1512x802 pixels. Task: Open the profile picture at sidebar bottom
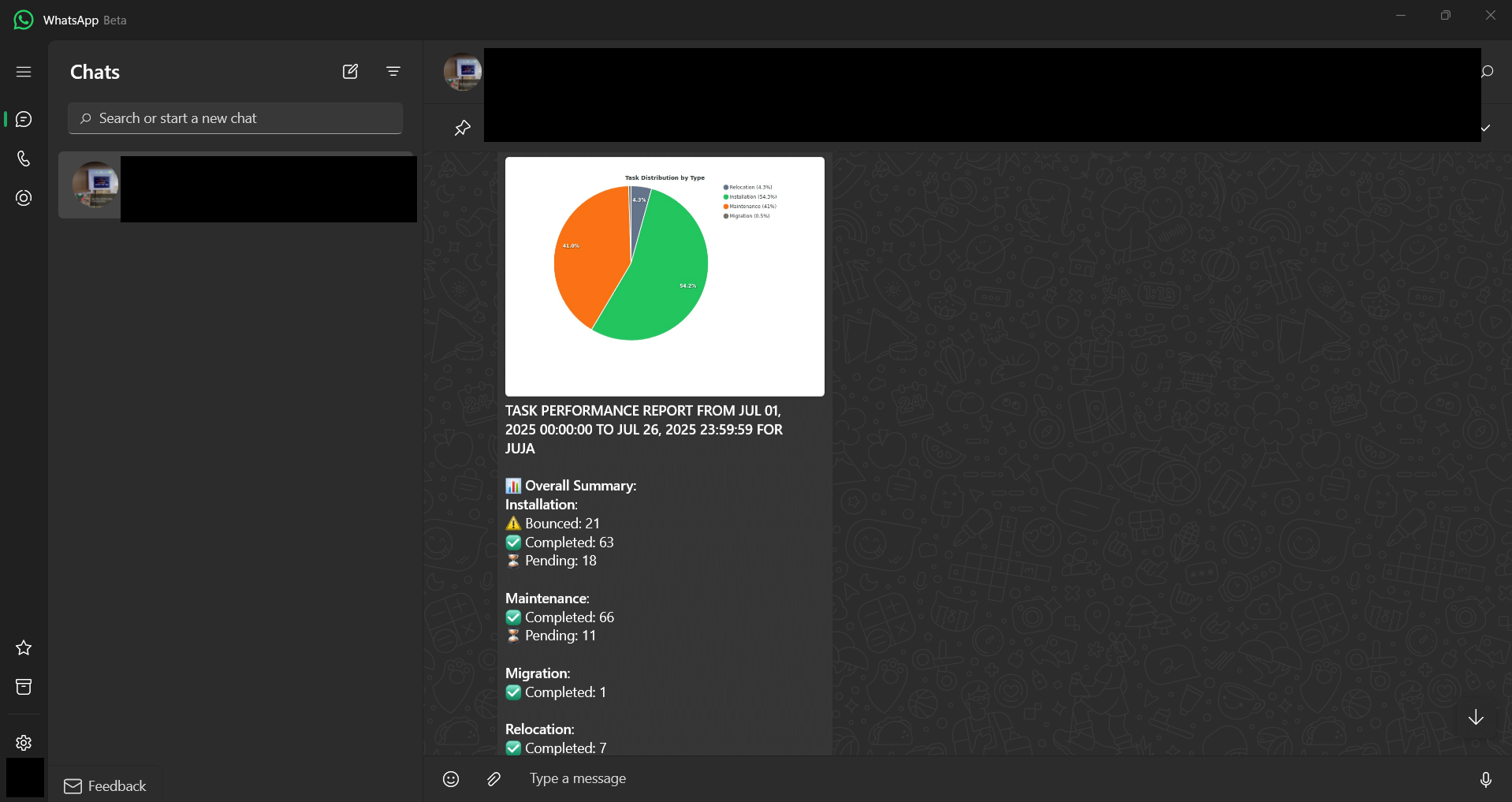pyautogui.click(x=25, y=778)
